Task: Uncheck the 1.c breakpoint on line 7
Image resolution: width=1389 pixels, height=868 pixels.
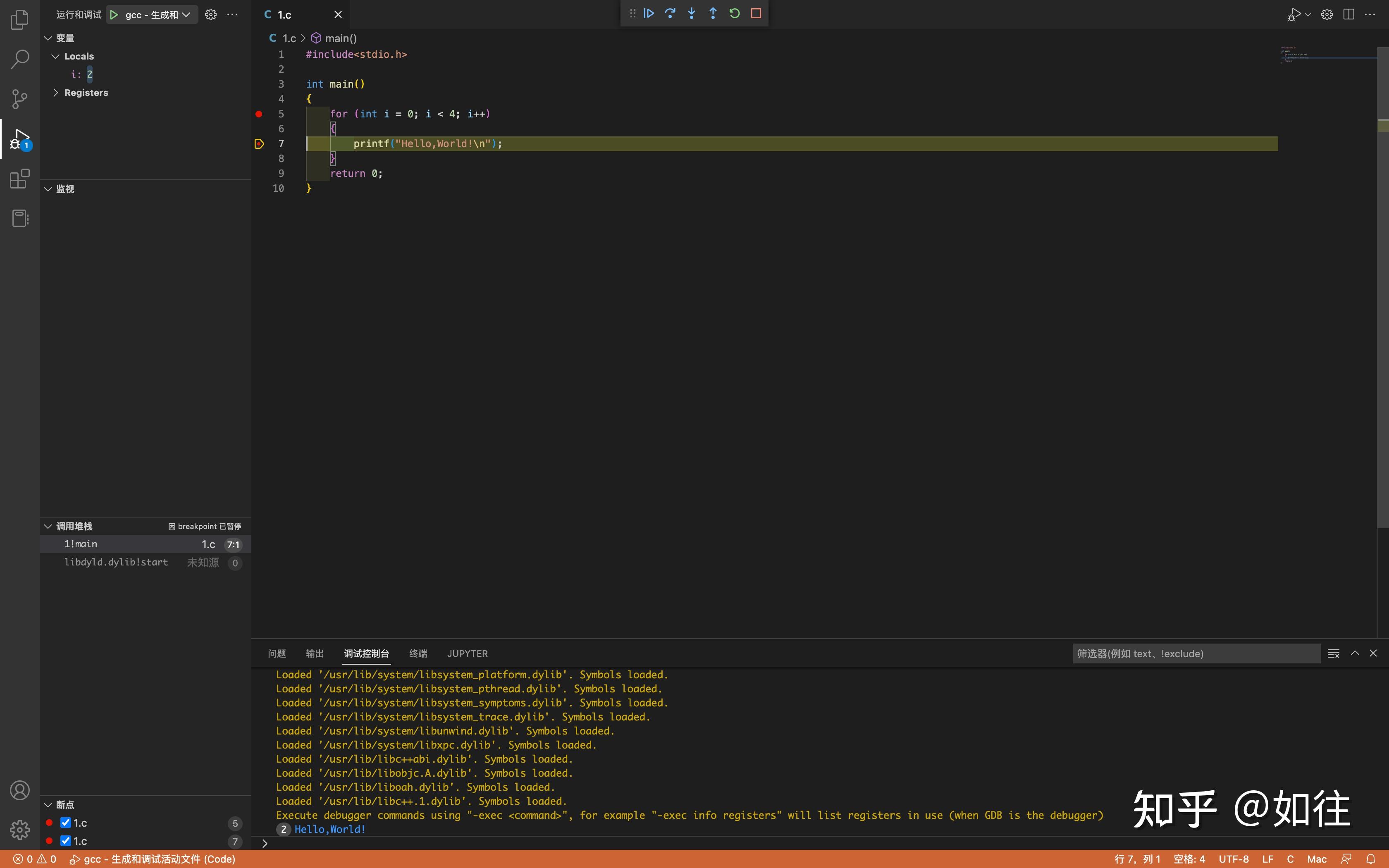Action: point(65,841)
